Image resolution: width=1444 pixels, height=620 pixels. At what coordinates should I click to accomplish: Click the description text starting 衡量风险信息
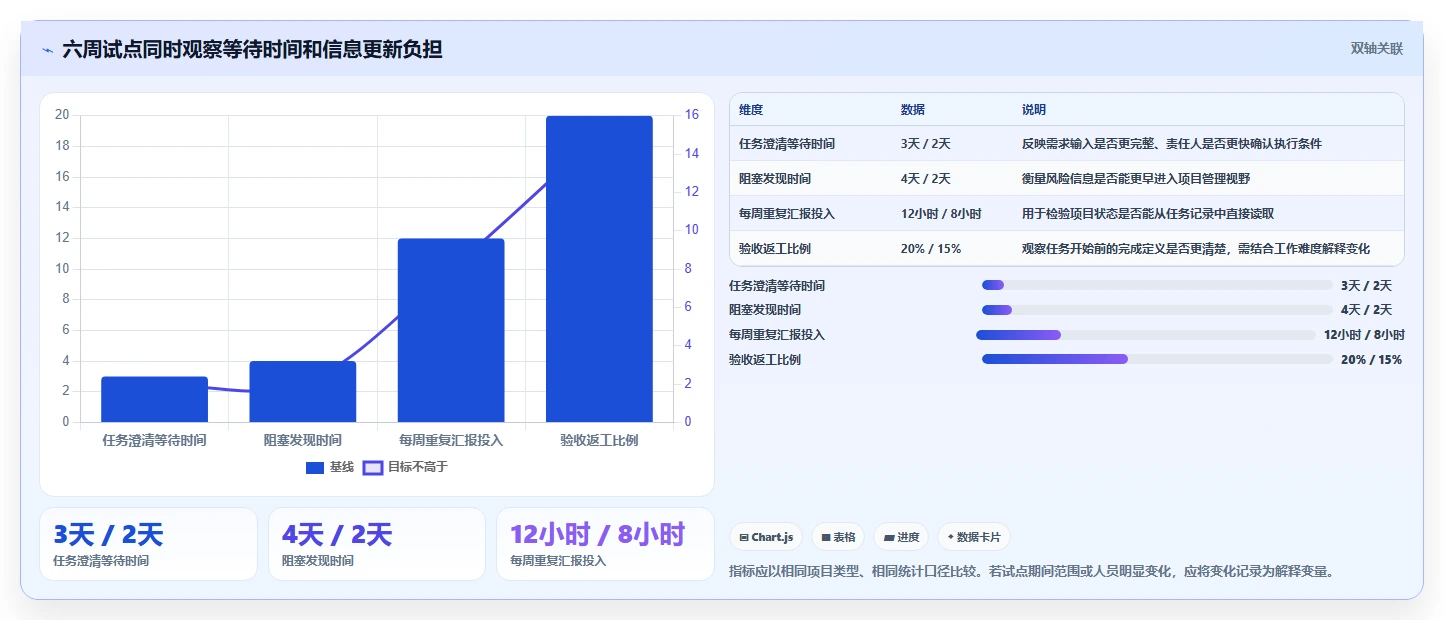tap(1136, 179)
